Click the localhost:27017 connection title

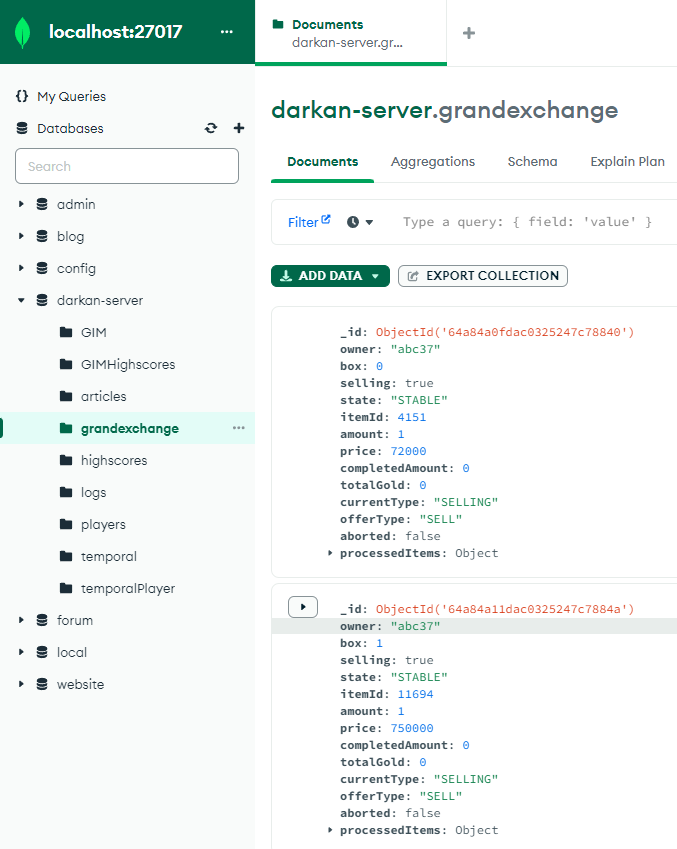[x=115, y=32]
